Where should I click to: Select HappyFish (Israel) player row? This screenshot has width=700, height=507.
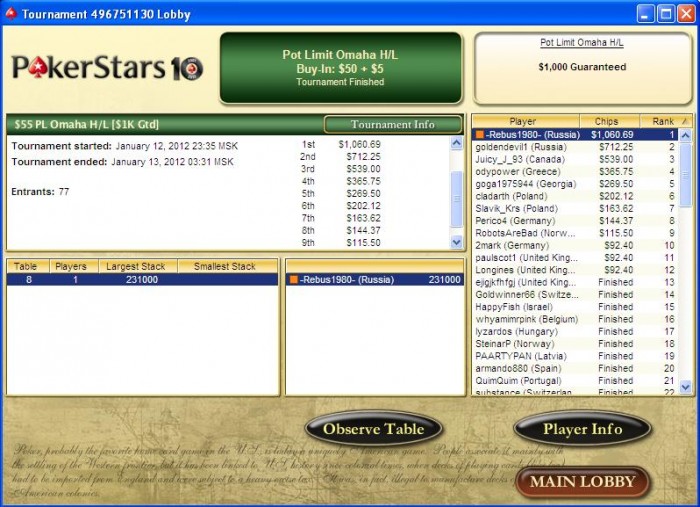coord(575,307)
